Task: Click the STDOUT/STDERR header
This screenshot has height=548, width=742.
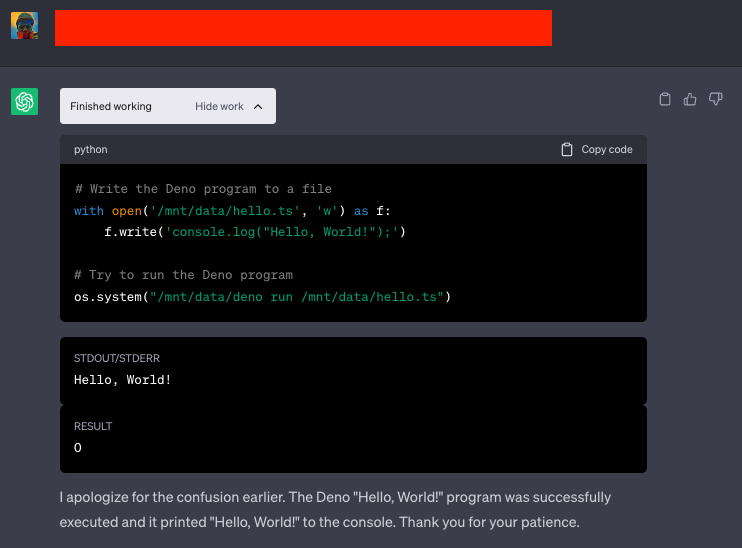Action: (x=116, y=357)
